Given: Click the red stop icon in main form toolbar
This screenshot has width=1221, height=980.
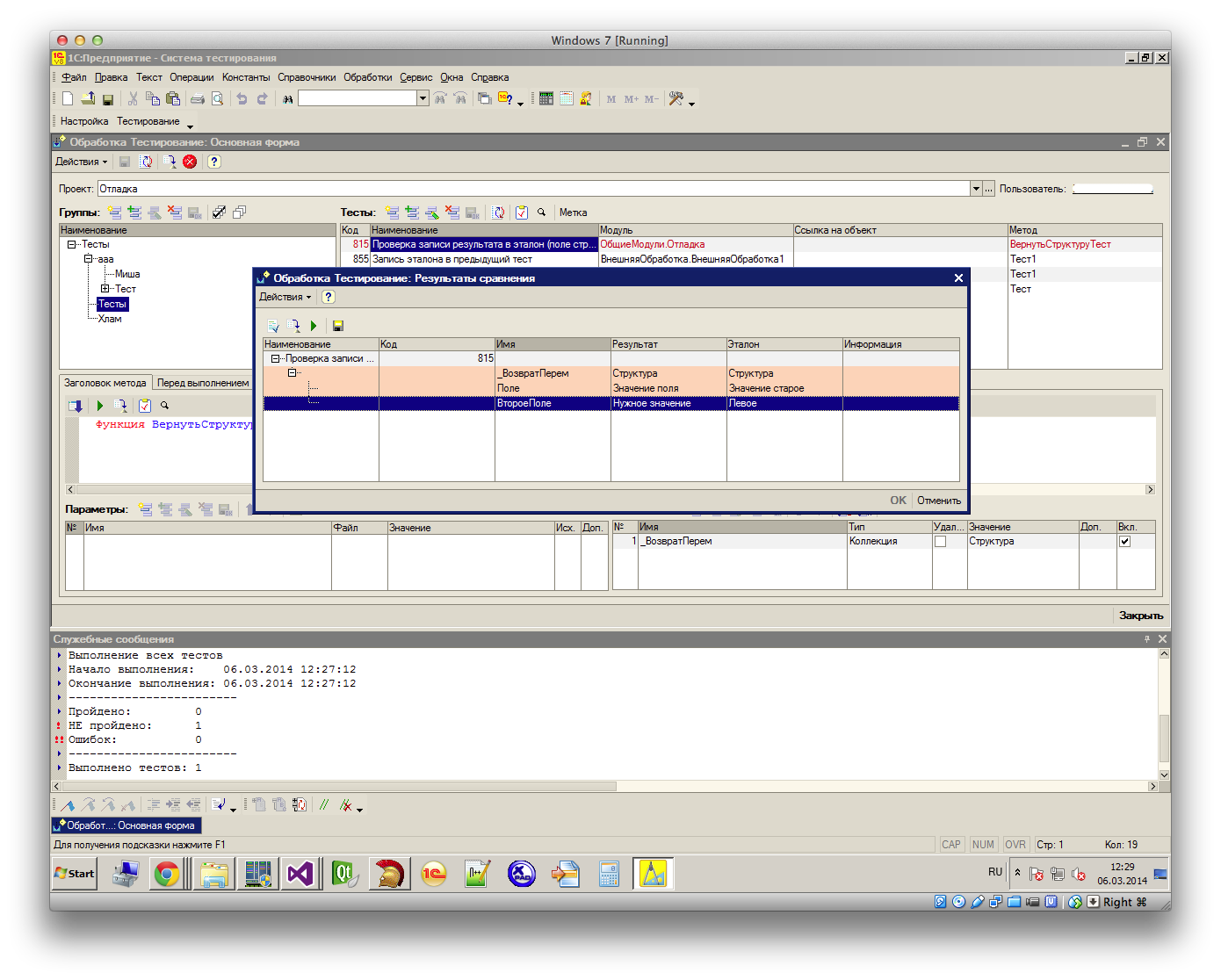Looking at the screenshot, I should (190, 162).
